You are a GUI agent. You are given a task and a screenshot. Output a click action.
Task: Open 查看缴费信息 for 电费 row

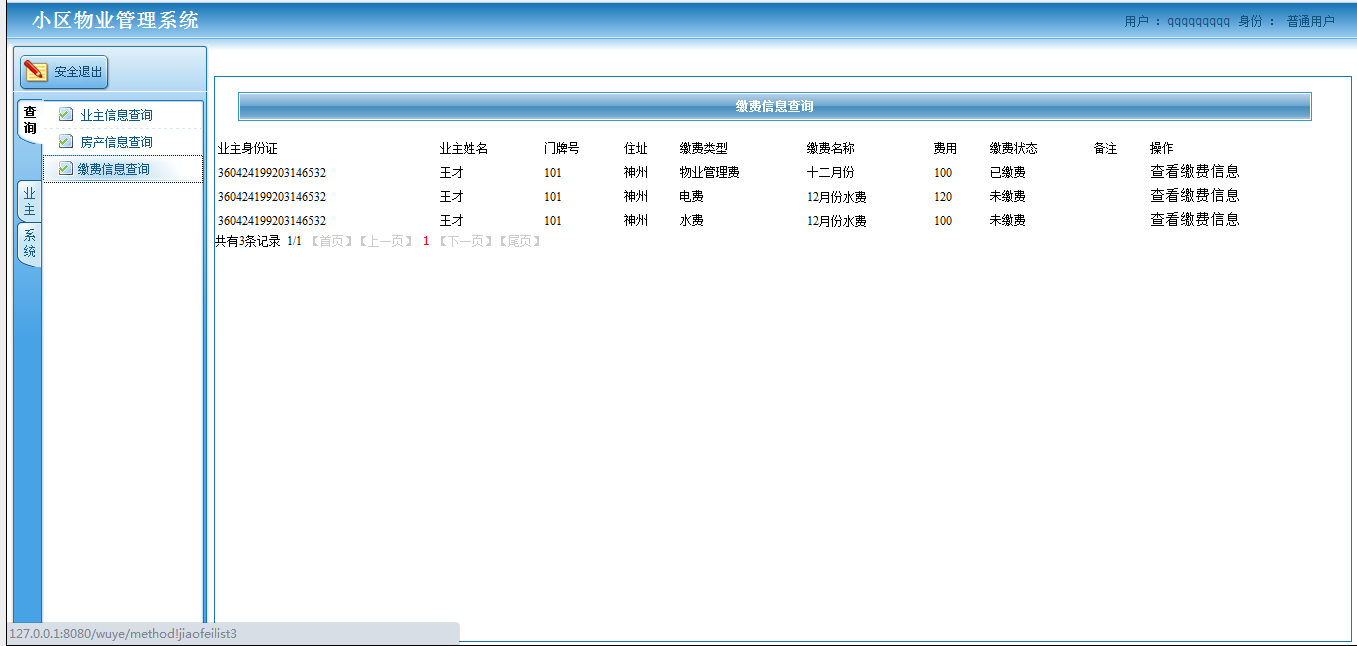coord(1195,196)
